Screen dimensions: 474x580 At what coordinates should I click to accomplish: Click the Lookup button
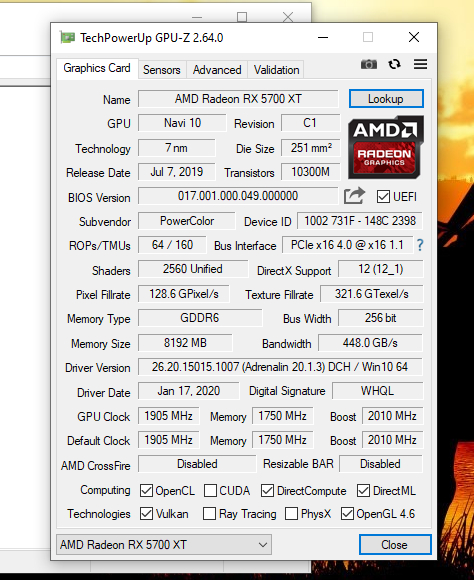(386, 99)
